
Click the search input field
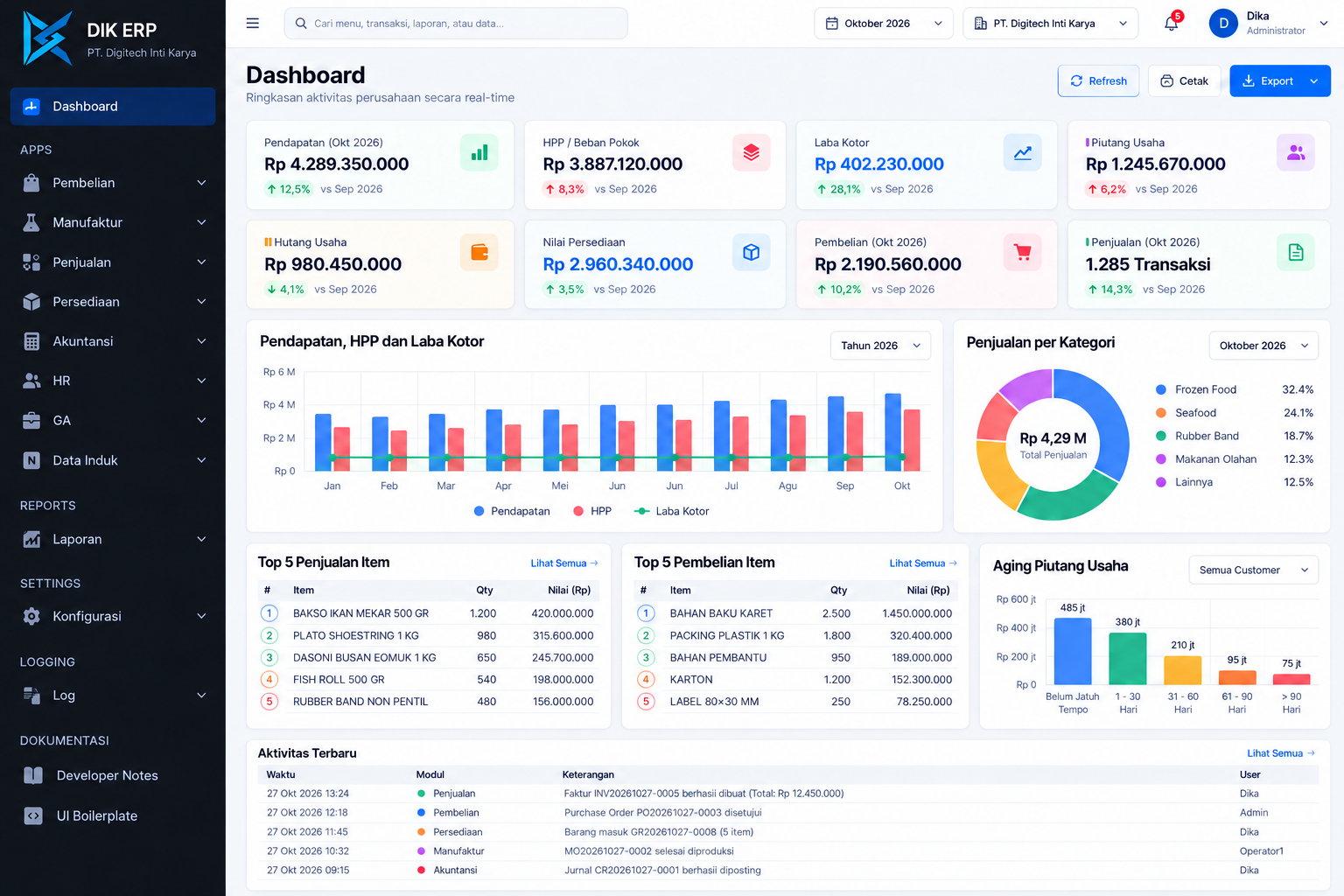(x=456, y=24)
